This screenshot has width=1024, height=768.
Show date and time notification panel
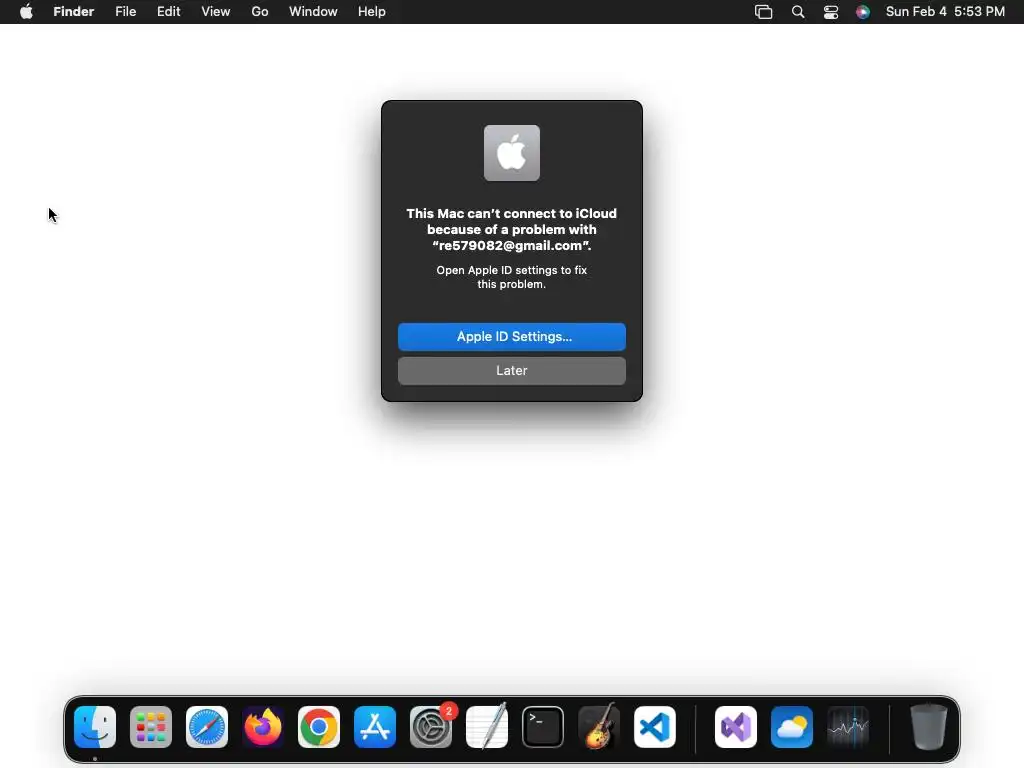945,12
